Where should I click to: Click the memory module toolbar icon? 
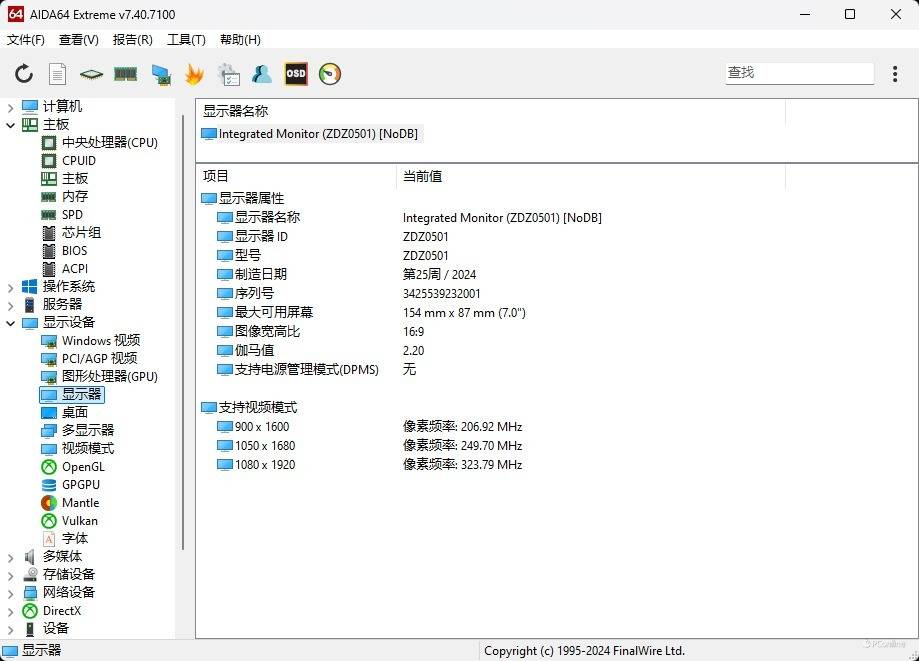coord(125,74)
